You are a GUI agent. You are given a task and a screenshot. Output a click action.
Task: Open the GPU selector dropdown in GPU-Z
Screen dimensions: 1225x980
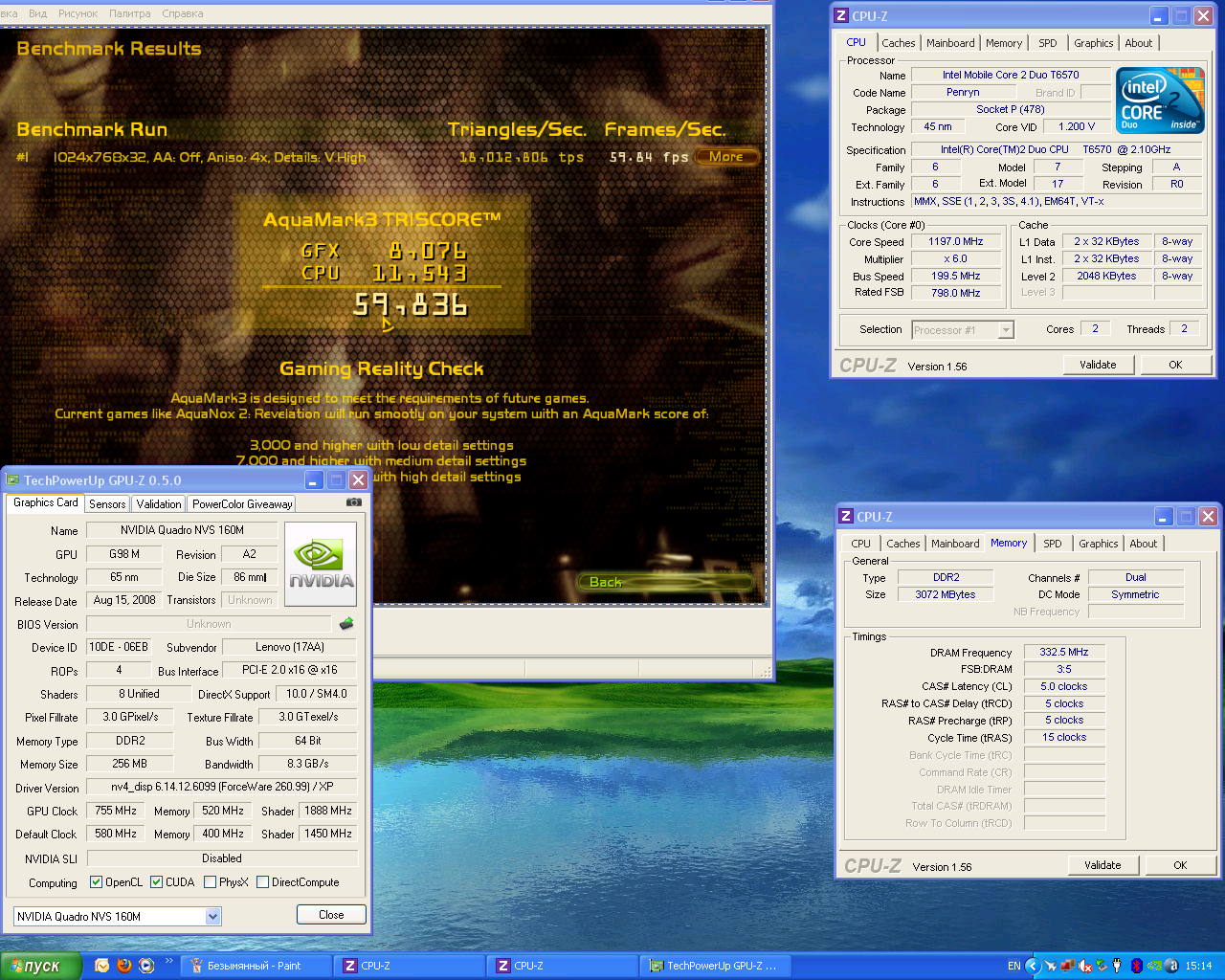[x=212, y=917]
